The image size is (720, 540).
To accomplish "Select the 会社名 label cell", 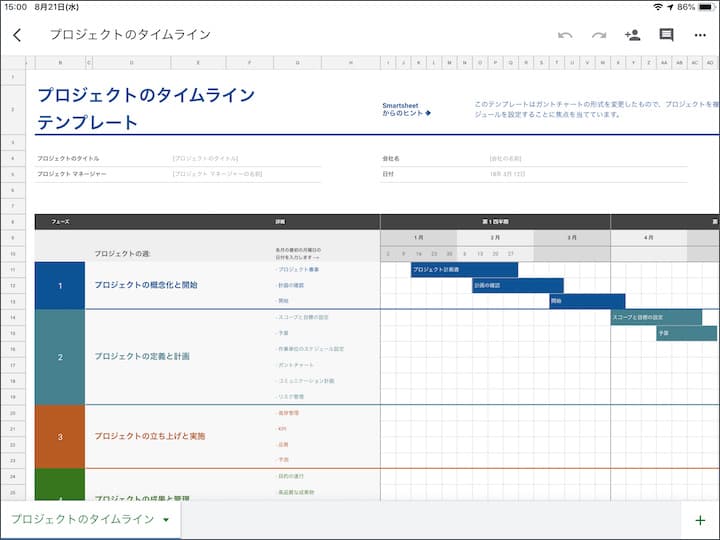I will [x=391, y=158].
